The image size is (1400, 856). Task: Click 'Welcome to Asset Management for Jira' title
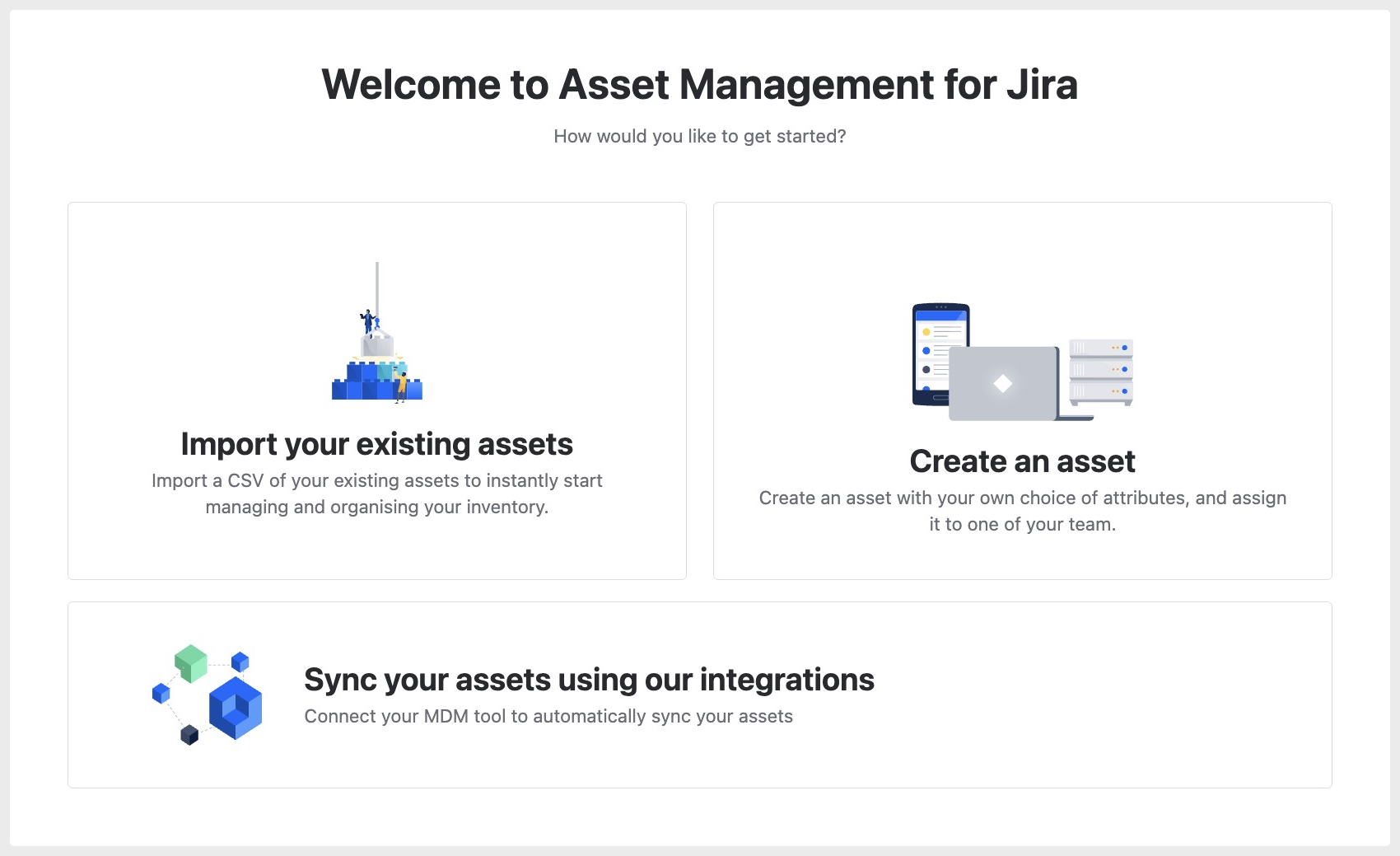tap(700, 84)
